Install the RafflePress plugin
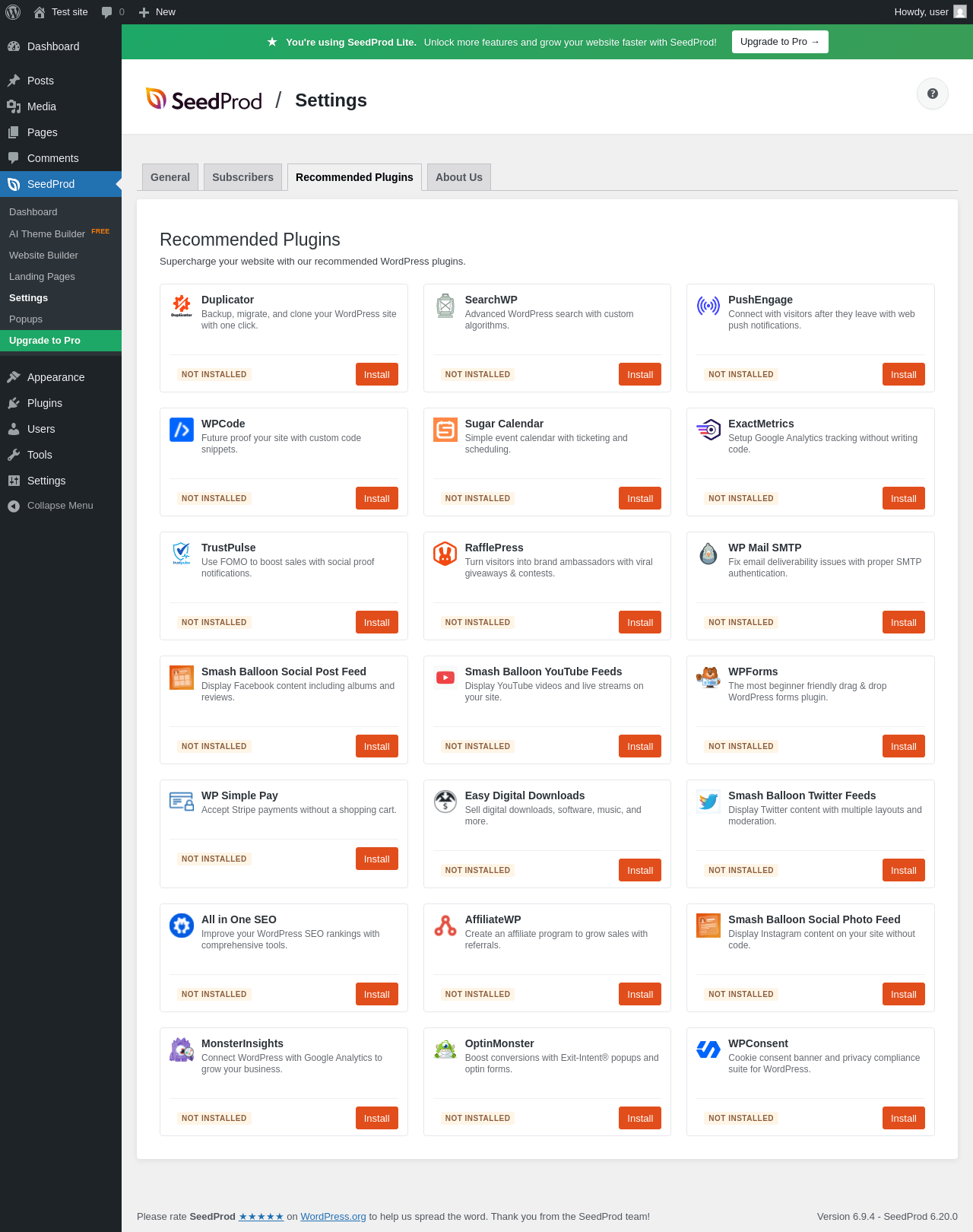 640,622
